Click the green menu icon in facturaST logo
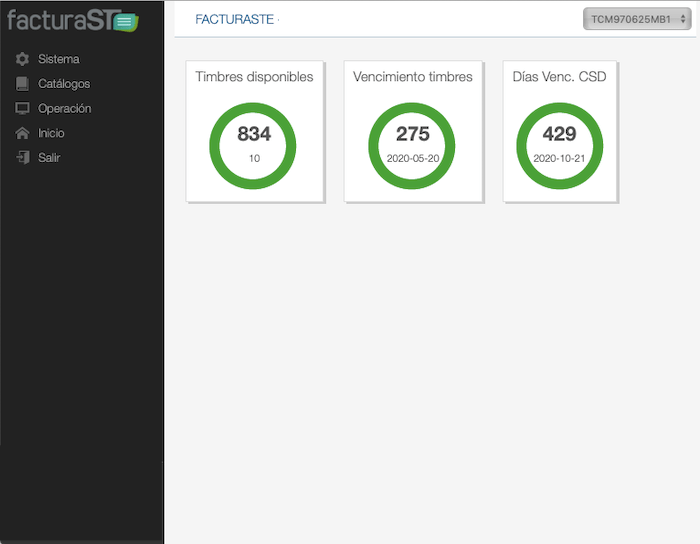The image size is (700, 544). click(124, 22)
